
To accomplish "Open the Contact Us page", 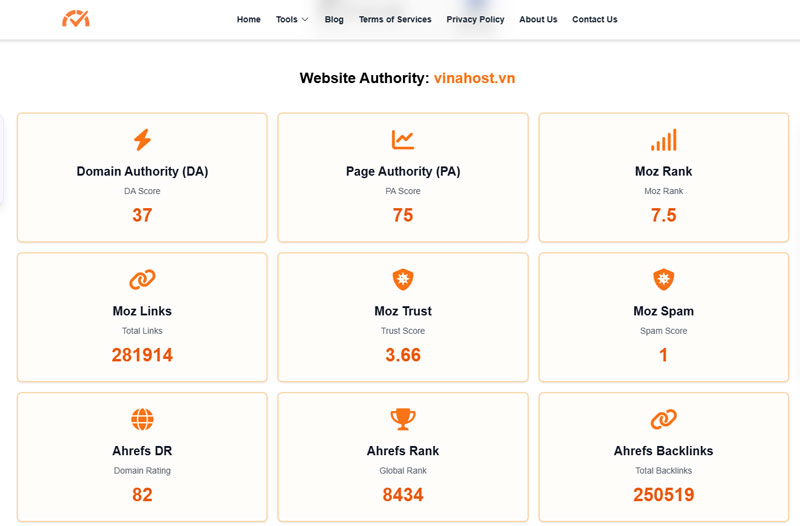I will (595, 19).
